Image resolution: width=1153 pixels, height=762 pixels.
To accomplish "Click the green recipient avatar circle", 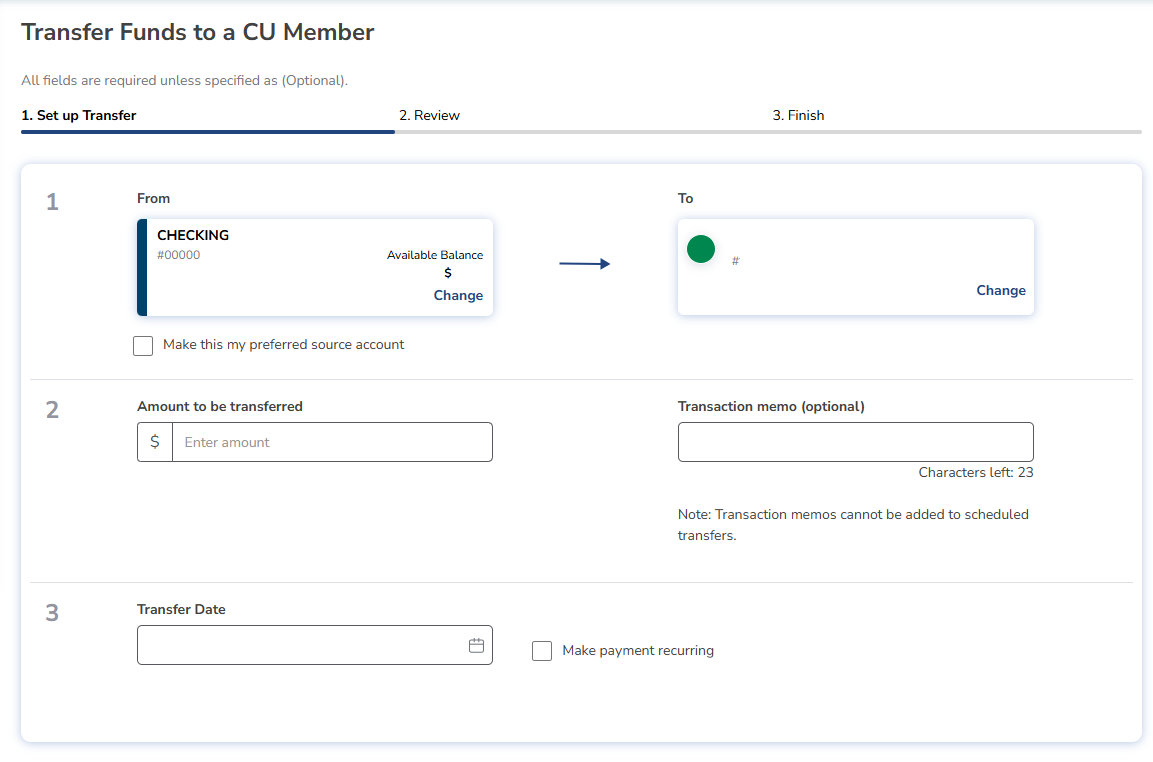I will tap(701, 249).
